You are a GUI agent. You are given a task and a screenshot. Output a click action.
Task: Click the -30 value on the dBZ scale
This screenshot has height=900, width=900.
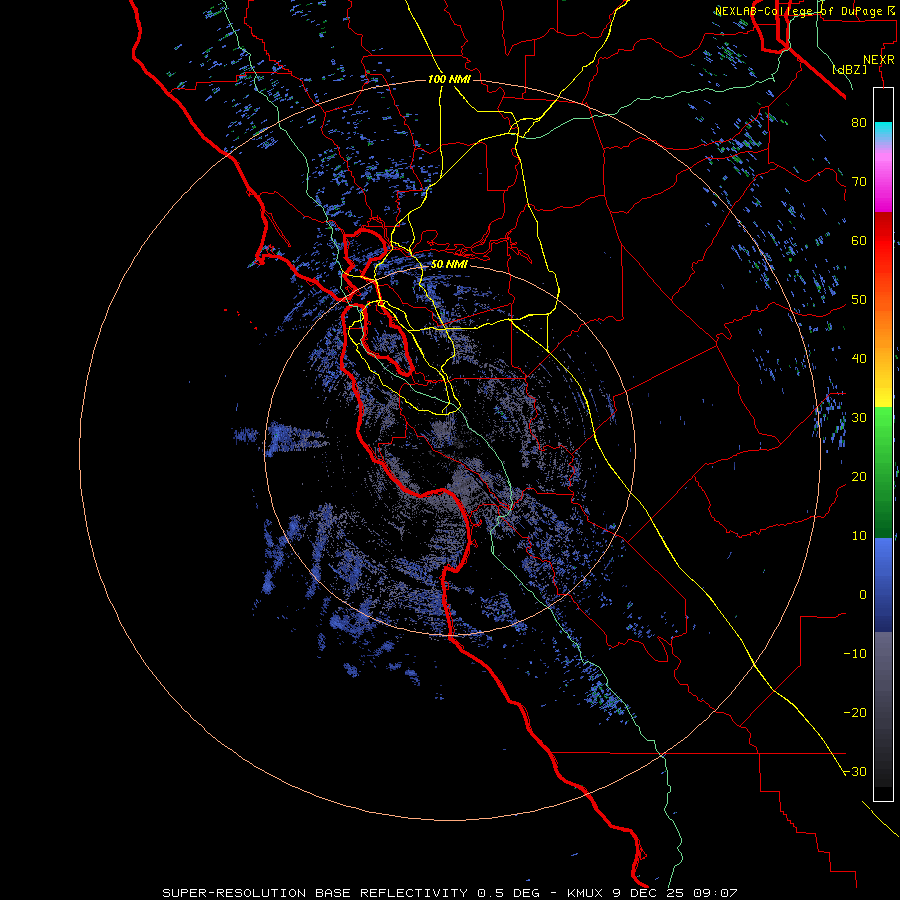(x=855, y=771)
